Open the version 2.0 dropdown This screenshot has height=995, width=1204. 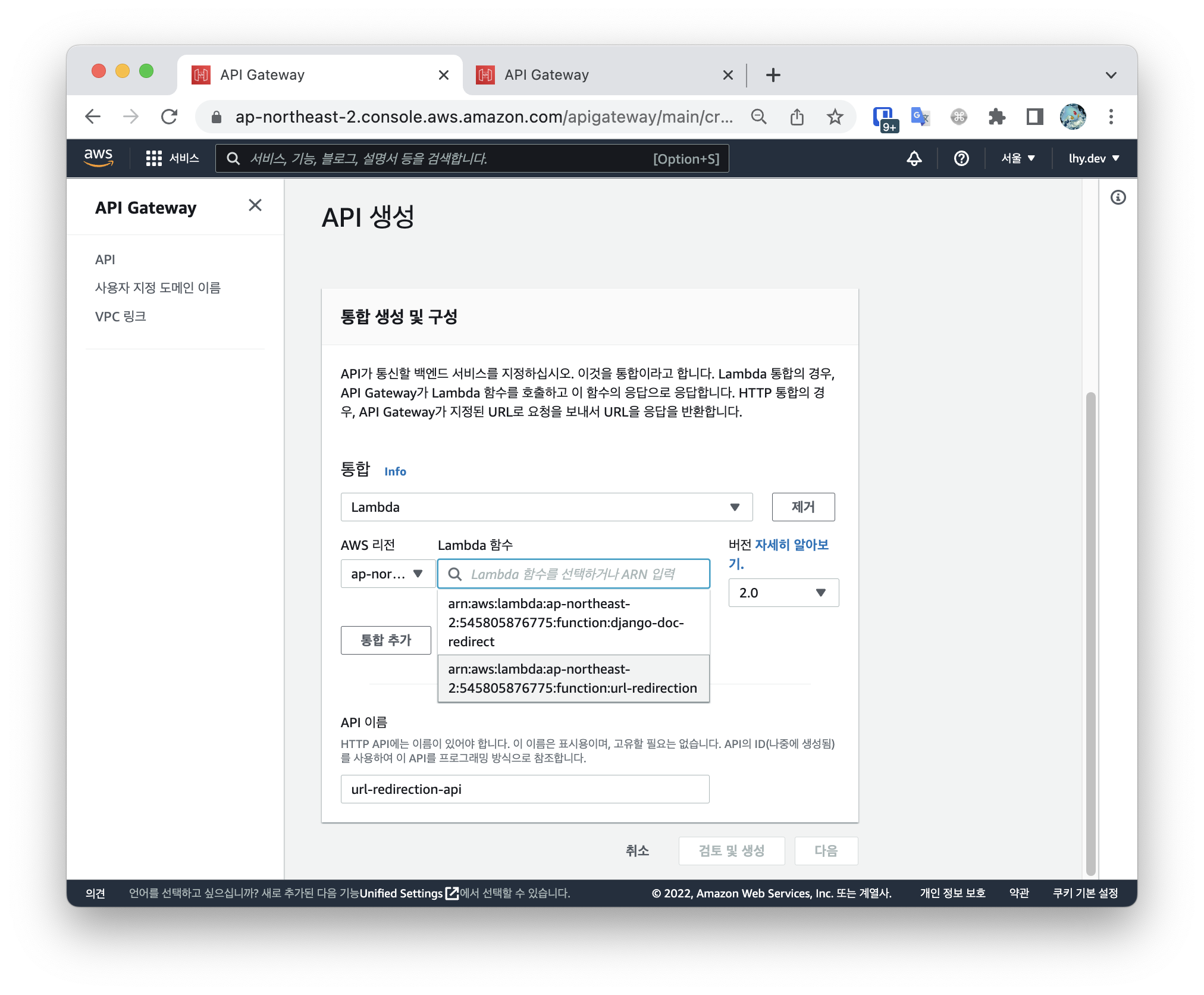[x=783, y=593]
